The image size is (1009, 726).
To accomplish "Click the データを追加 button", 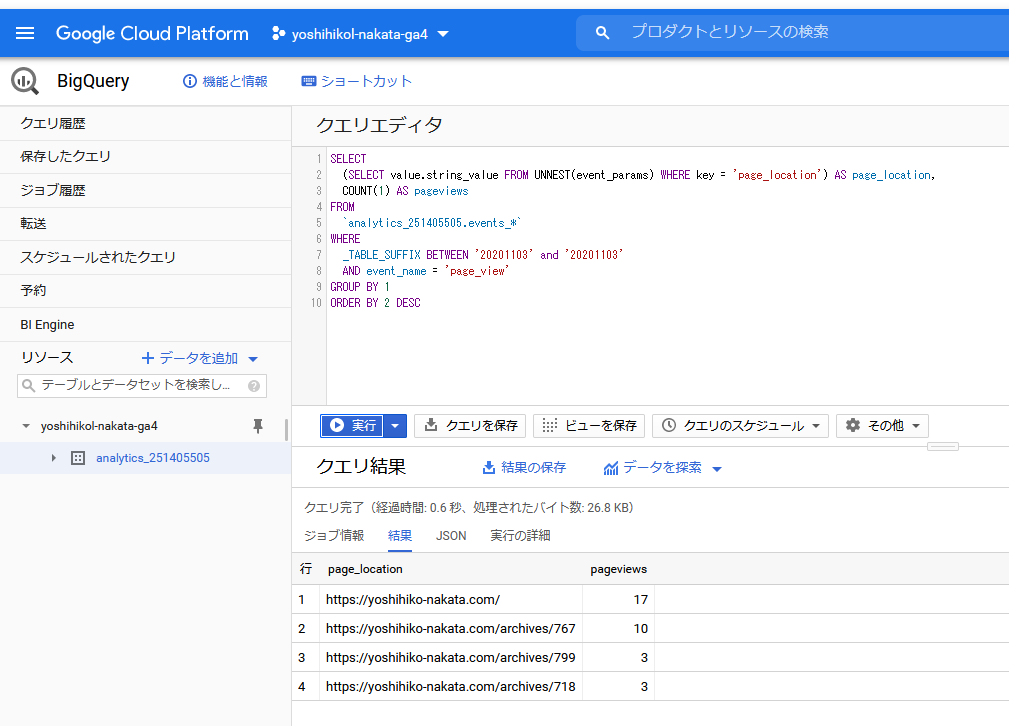I will click(190, 358).
